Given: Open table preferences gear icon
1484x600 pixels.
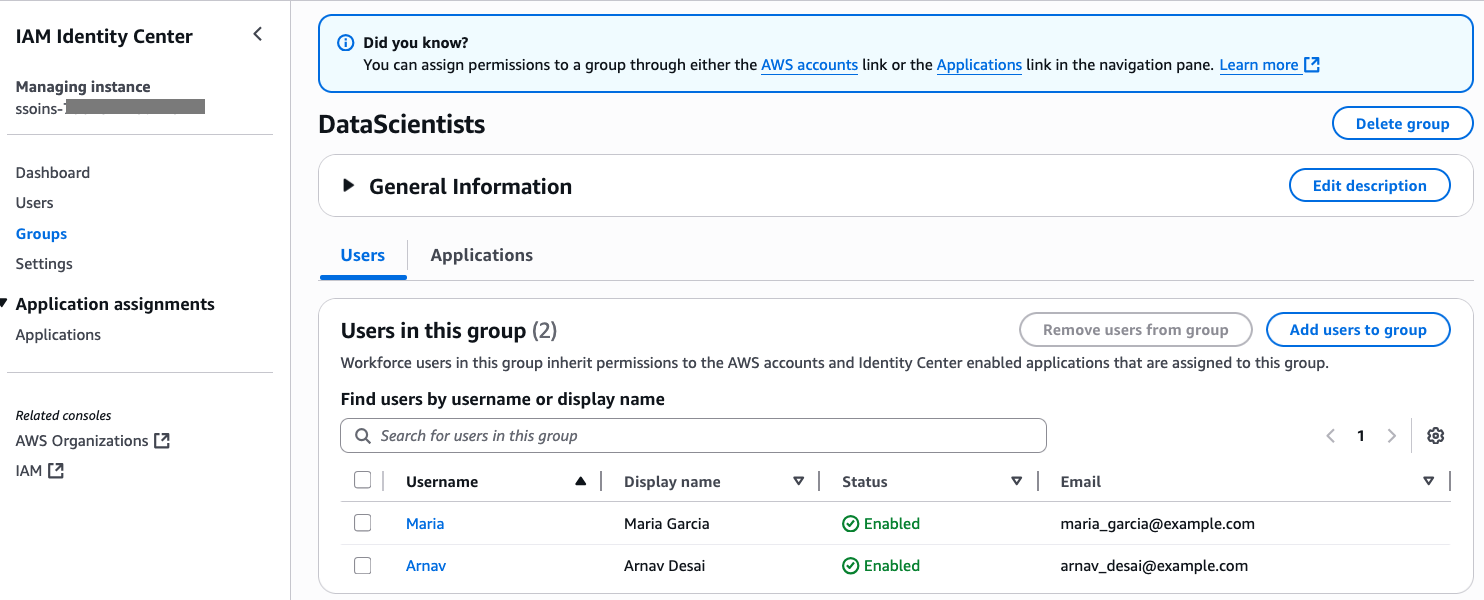Looking at the screenshot, I should click(x=1436, y=436).
